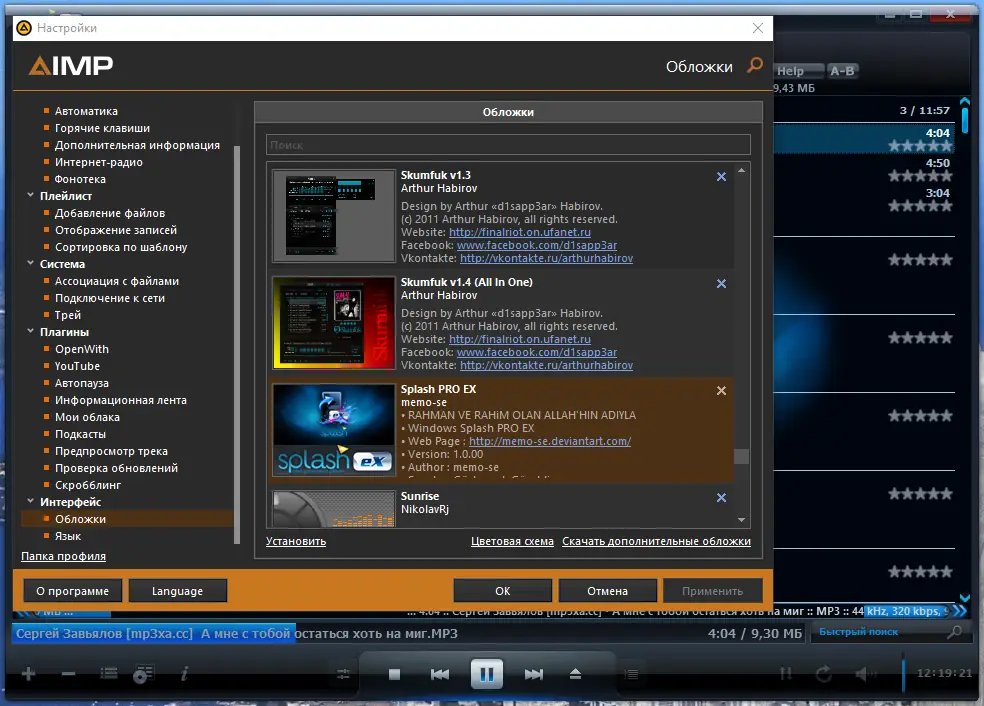Click the 12:19:21 clock display in player
This screenshot has width=984, height=706.
(x=944, y=673)
